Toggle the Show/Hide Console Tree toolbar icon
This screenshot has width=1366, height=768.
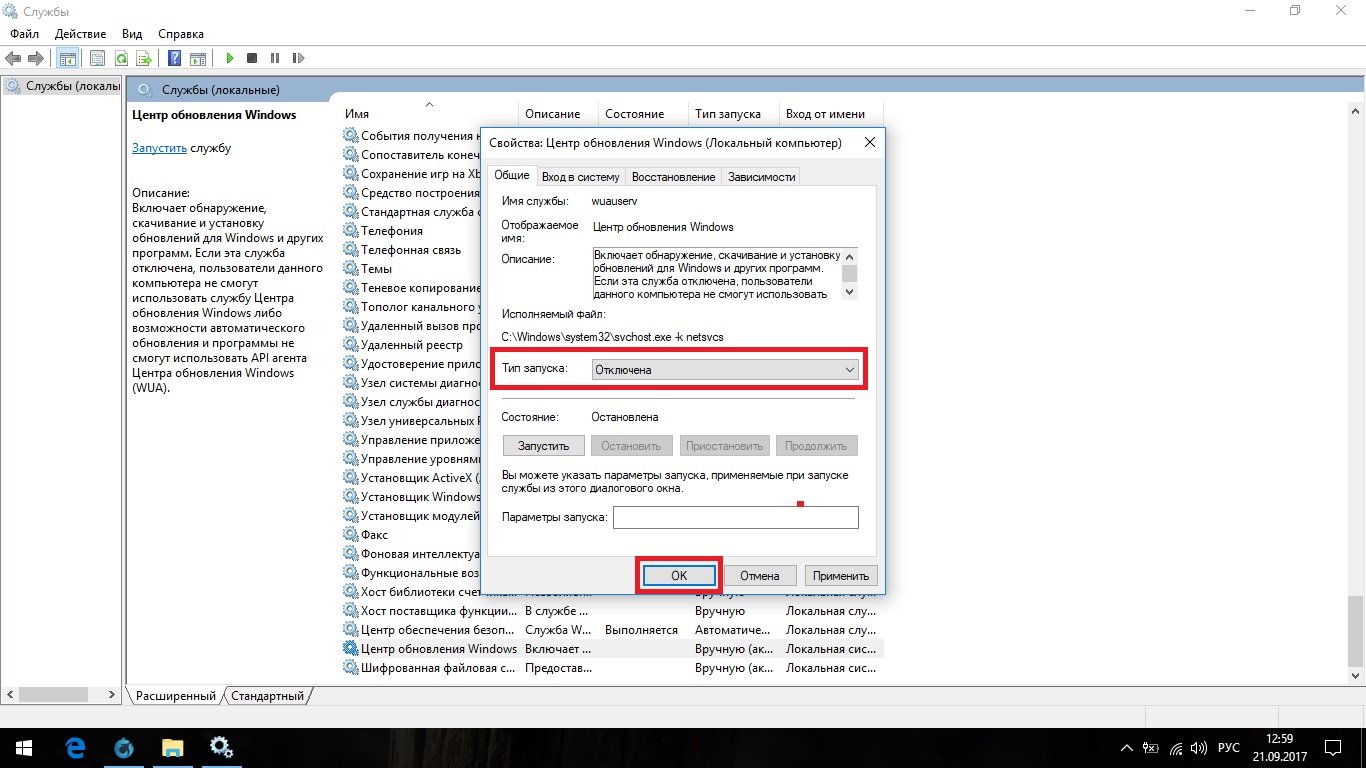pos(68,58)
